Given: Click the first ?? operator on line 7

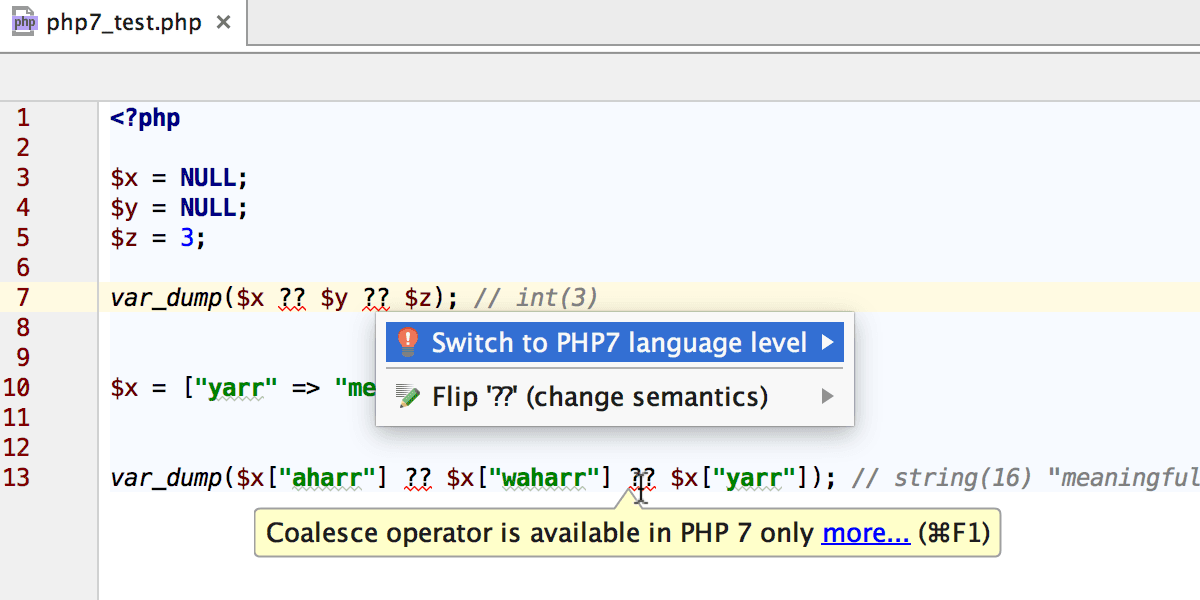Looking at the screenshot, I should [293, 298].
